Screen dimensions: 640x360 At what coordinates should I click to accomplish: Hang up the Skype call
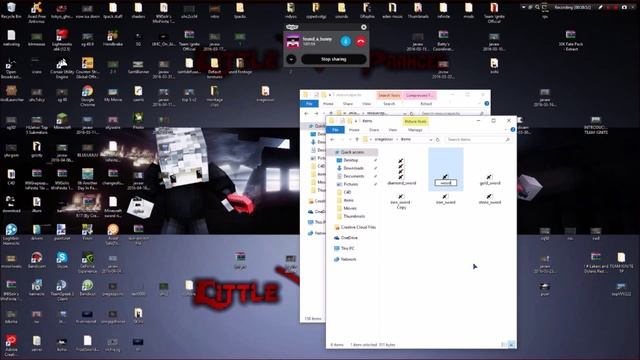360,41
